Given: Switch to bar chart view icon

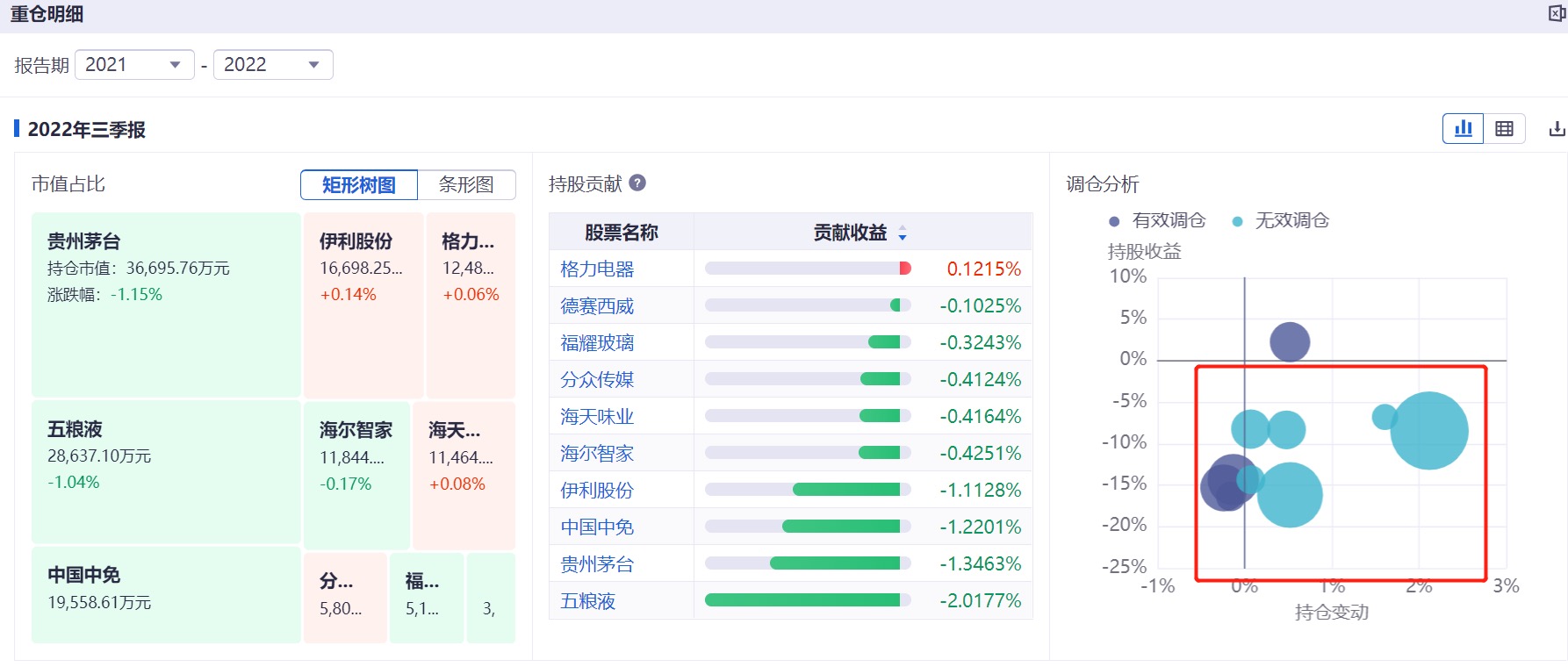Looking at the screenshot, I should pyautogui.click(x=1463, y=129).
